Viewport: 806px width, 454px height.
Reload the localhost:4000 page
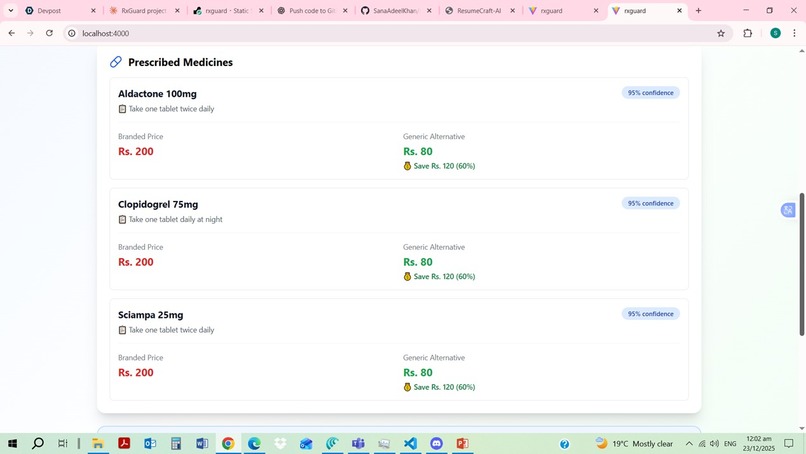click(x=49, y=33)
